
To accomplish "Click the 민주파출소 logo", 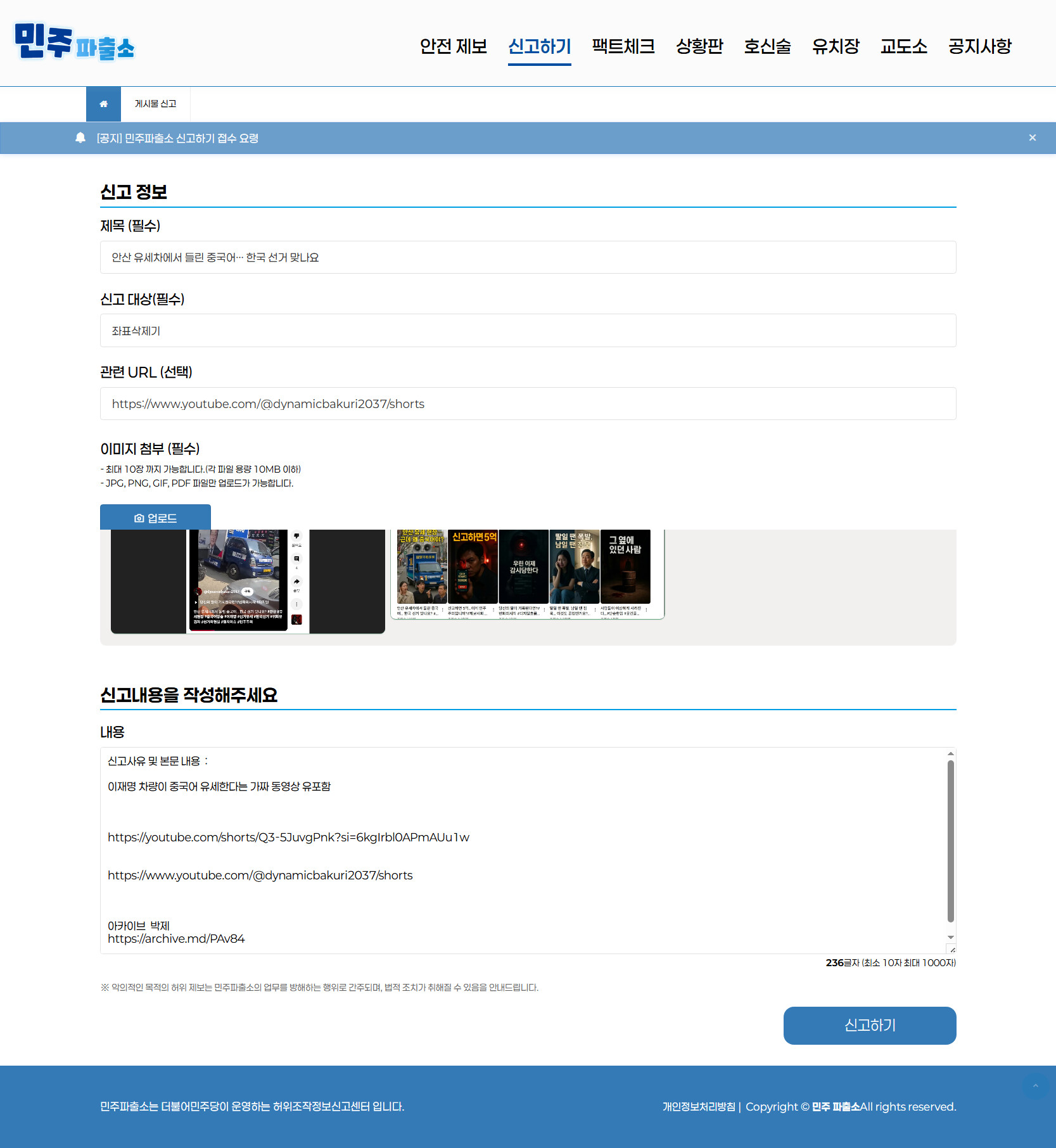I will point(75,42).
